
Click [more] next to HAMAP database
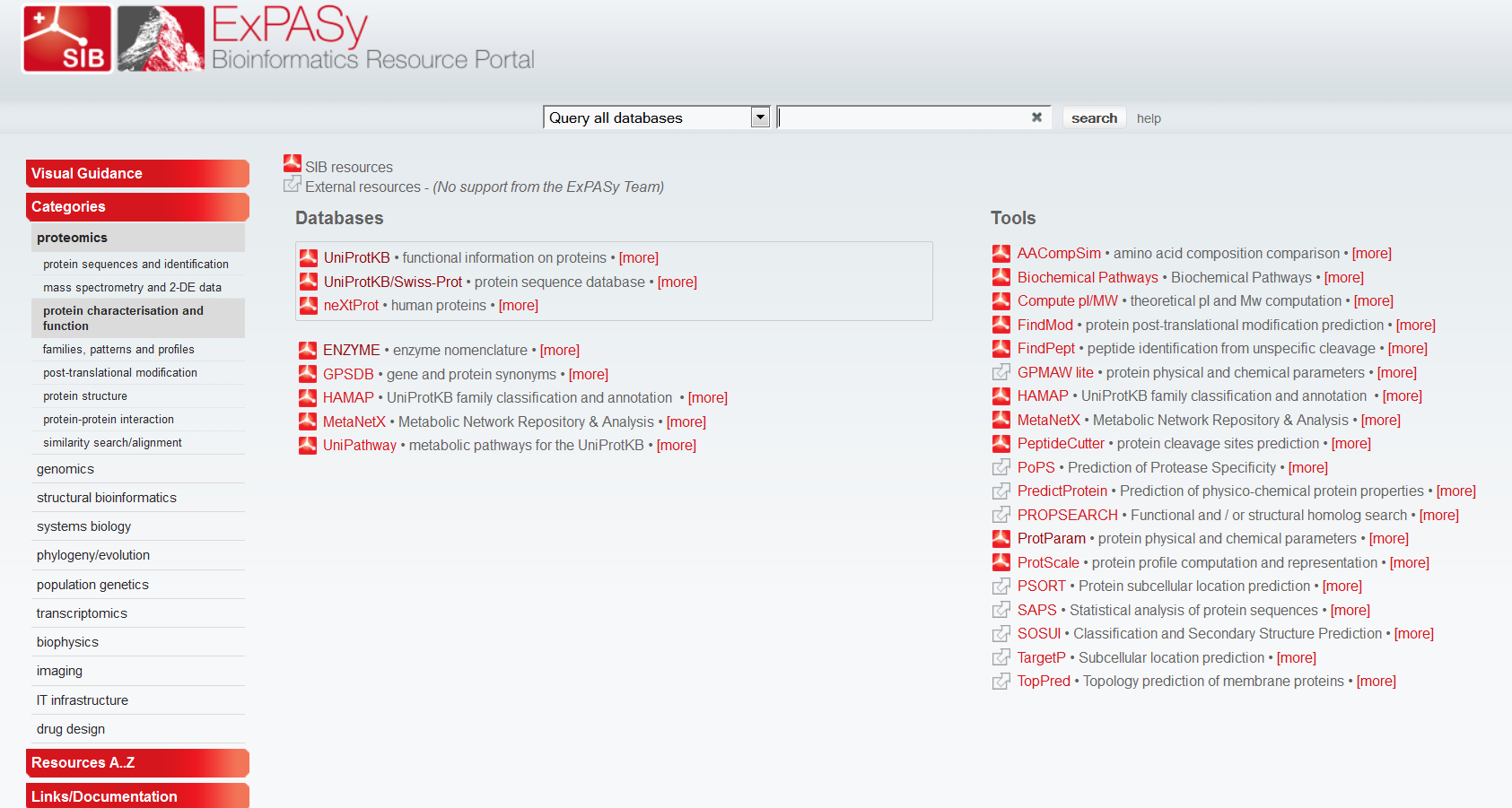pos(708,397)
